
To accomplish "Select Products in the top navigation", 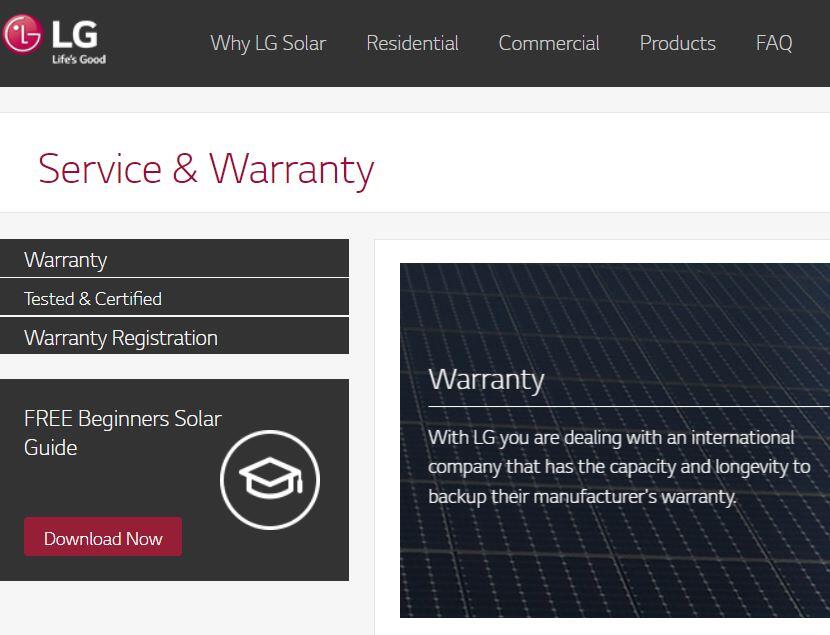I will pos(678,43).
